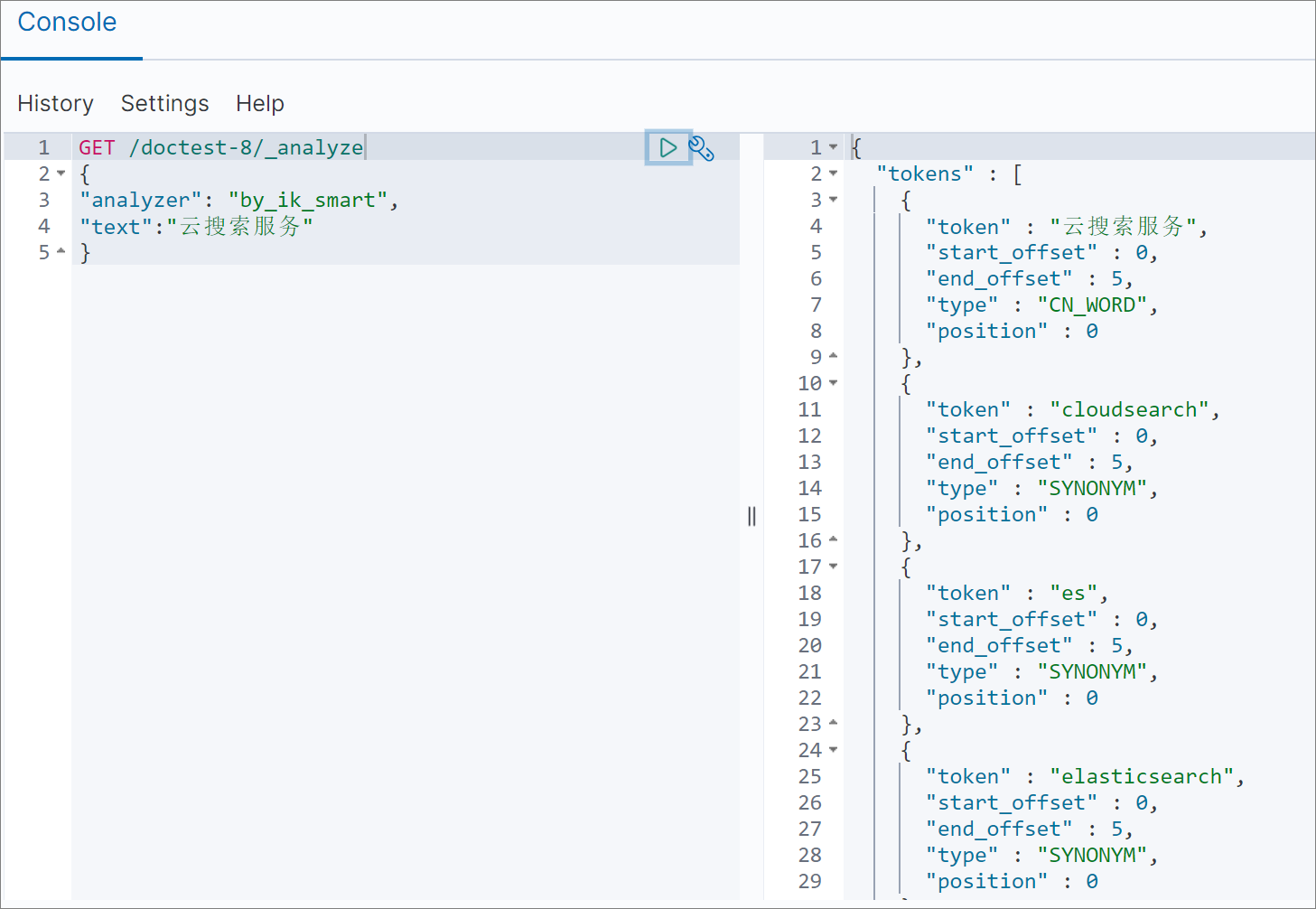This screenshot has height=909, width=1316.
Task: Collapse first token object fold at line 3
Action: (x=834, y=199)
